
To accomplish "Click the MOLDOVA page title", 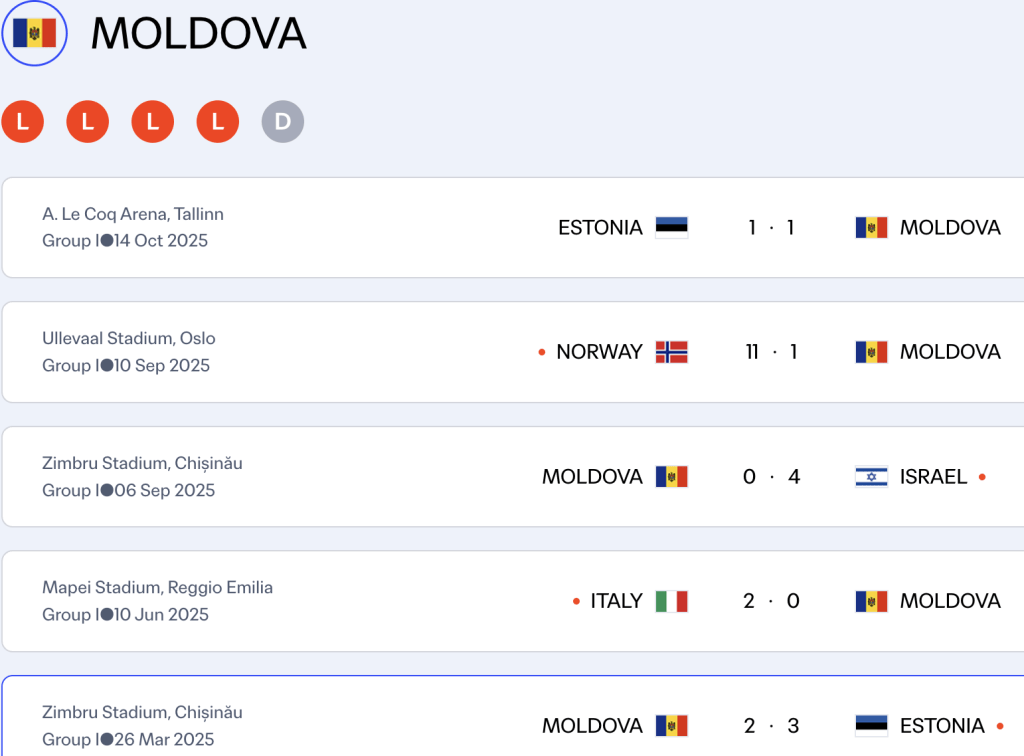I will pyautogui.click(x=196, y=34).
